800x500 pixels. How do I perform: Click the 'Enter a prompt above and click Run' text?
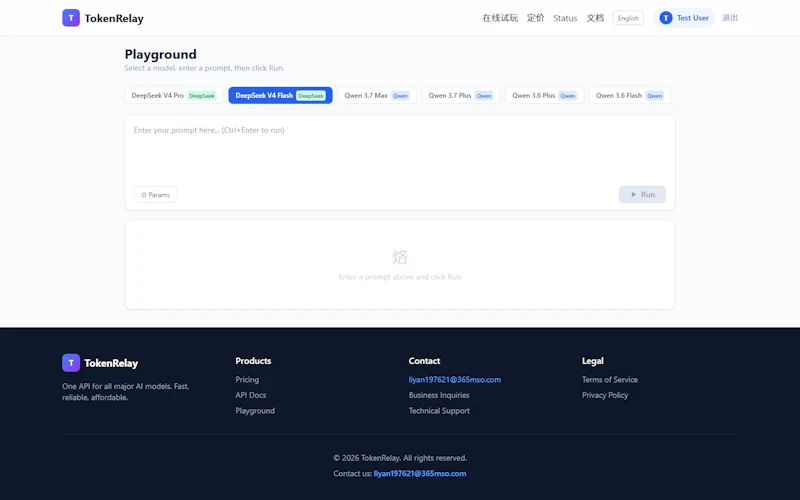[x=400, y=277]
